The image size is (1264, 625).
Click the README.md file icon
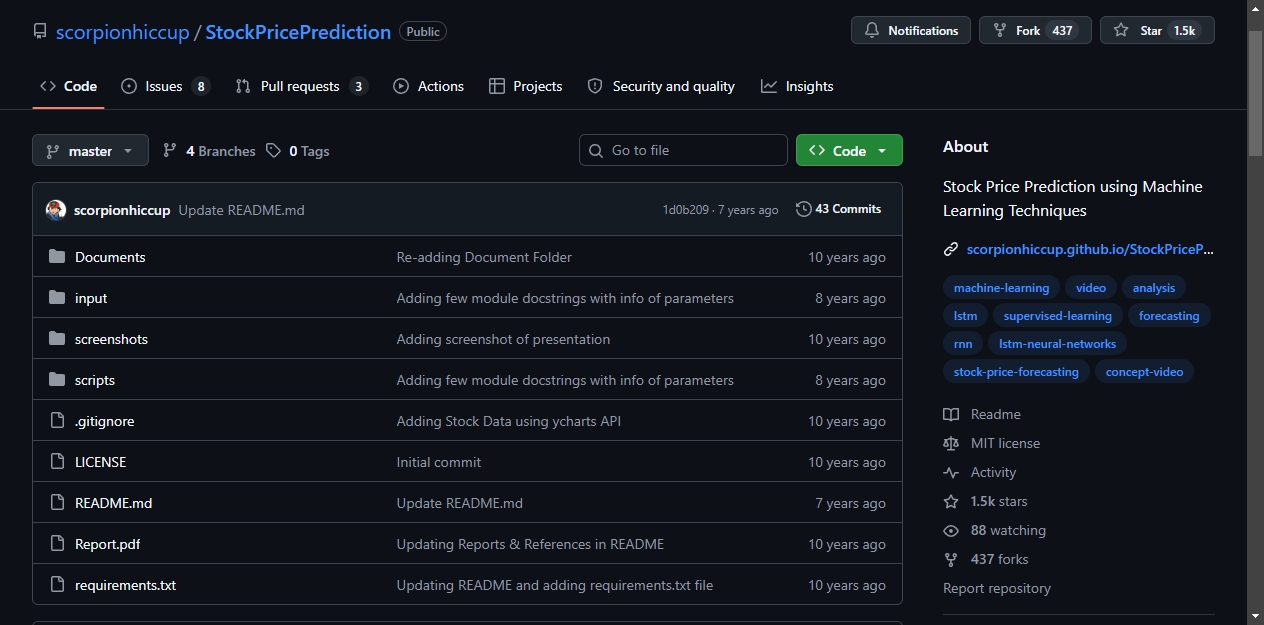(x=57, y=503)
